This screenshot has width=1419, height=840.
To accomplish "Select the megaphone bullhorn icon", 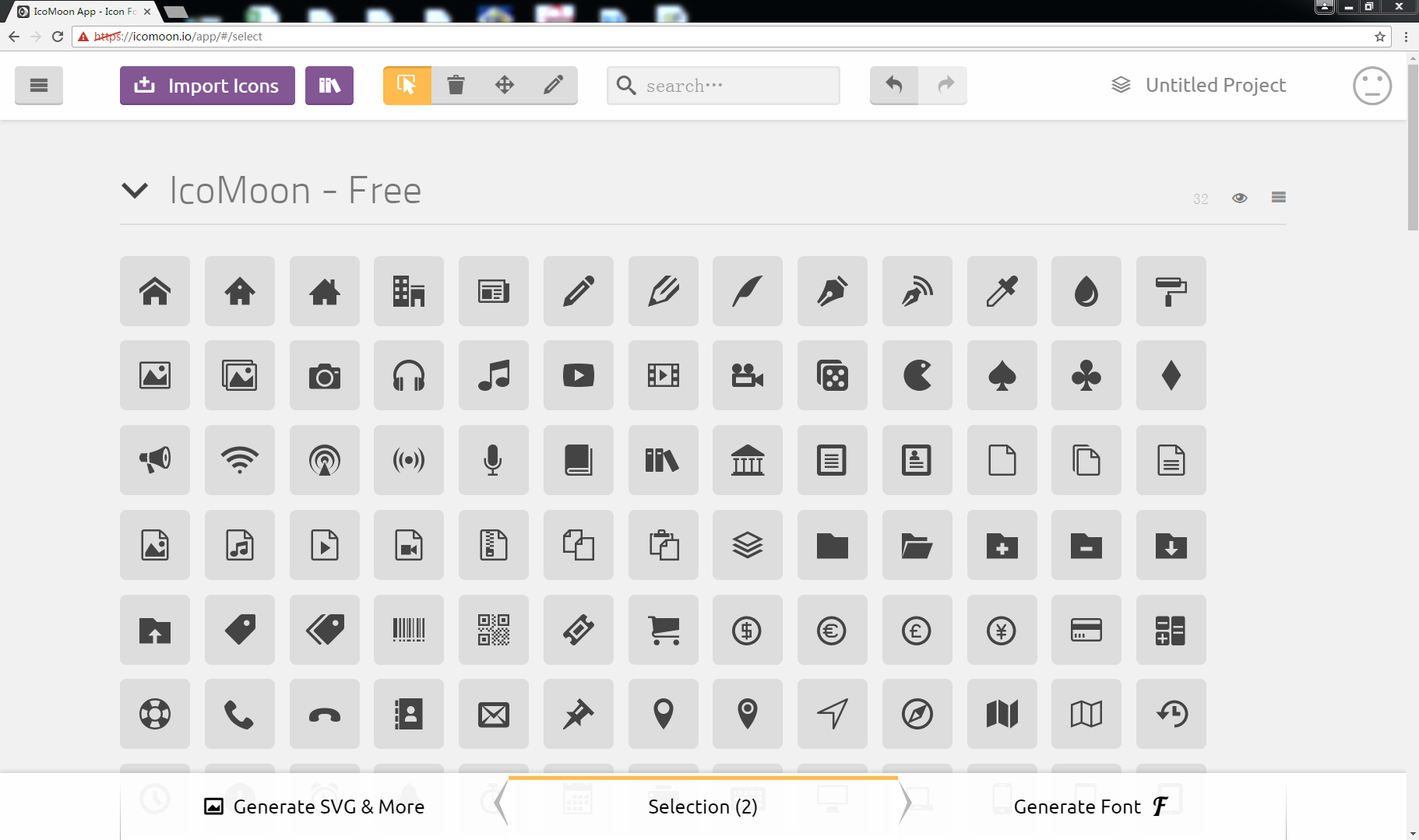I will click(x=155, y=460).
